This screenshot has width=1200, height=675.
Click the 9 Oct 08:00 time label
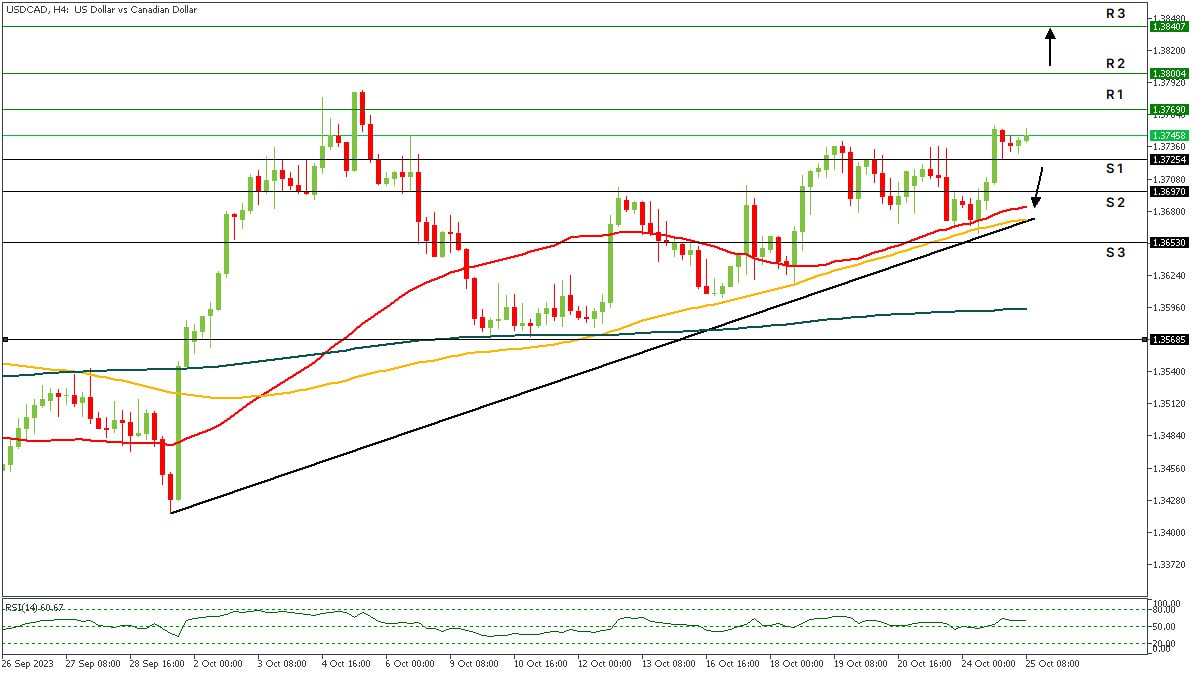pos(476,663)
